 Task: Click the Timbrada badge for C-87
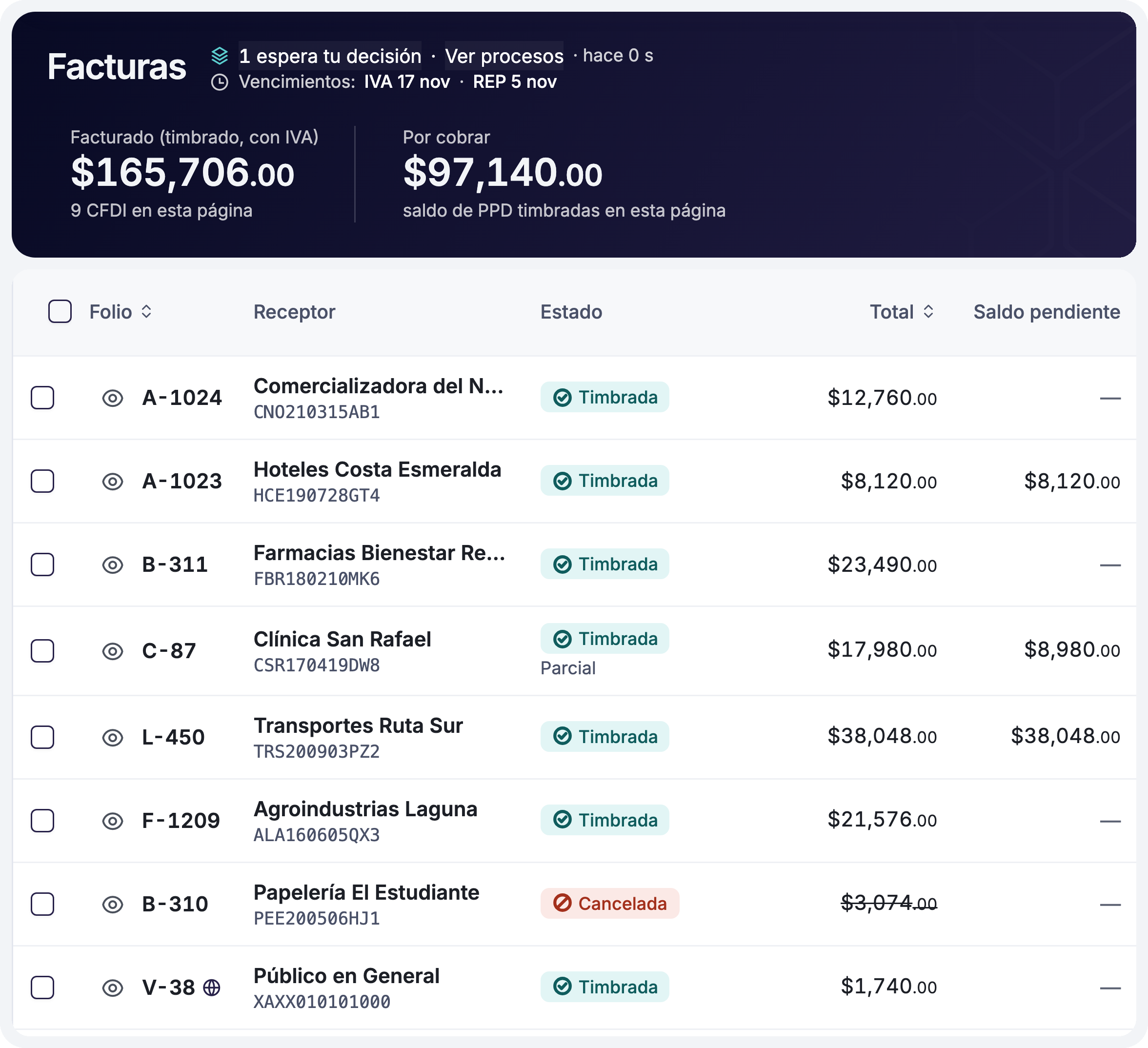pyautogui.click(x=605, y=639)
